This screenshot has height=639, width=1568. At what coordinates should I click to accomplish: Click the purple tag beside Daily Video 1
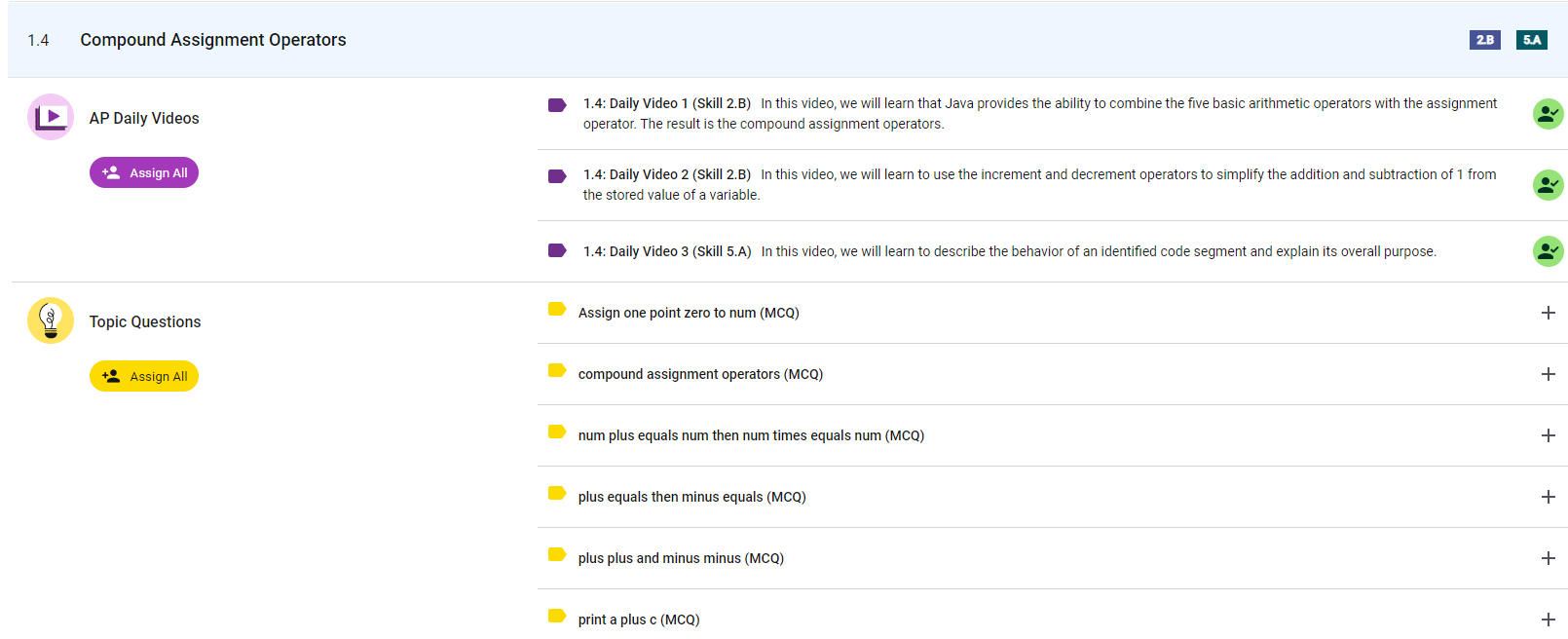click(557, 105)
